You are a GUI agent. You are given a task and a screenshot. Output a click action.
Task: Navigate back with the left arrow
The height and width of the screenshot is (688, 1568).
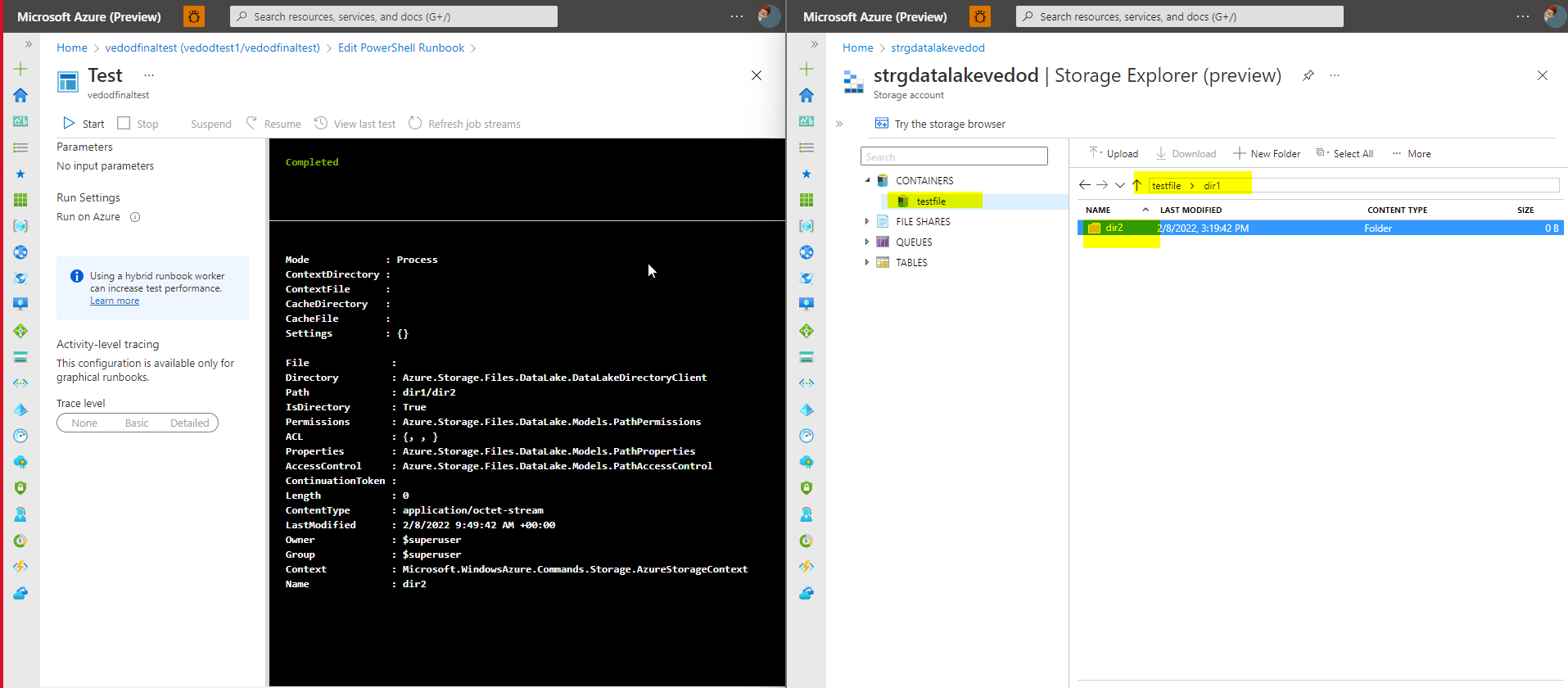1085,185
